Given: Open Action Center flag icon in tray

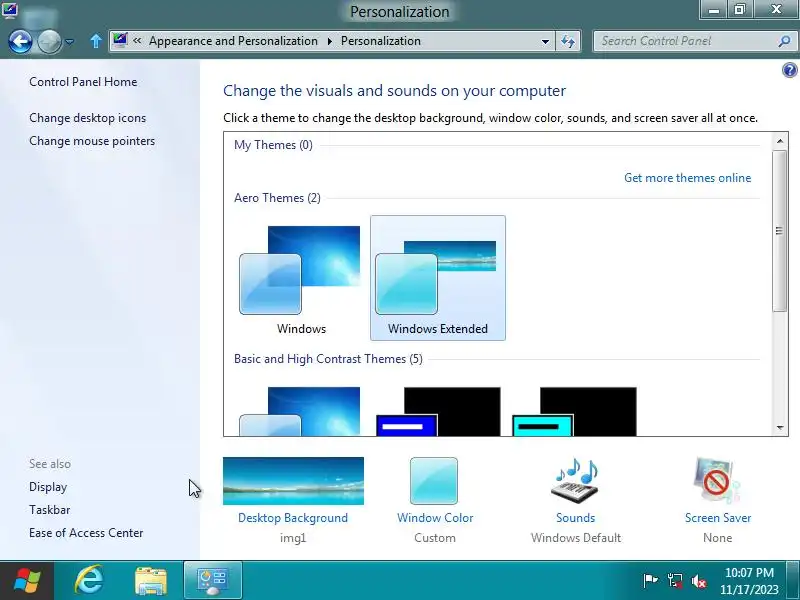Looking at the screenshot, I should point(650,581).
